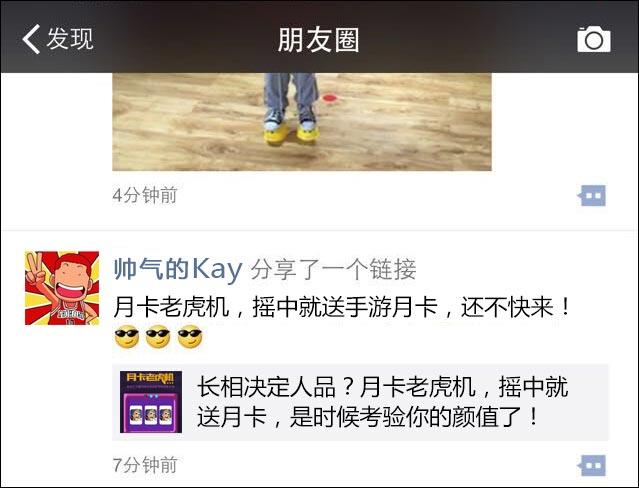Open shared link titled 长相决定人品
Image resolution: width=639 pixels, height=488 pixels.
[360, 402]
